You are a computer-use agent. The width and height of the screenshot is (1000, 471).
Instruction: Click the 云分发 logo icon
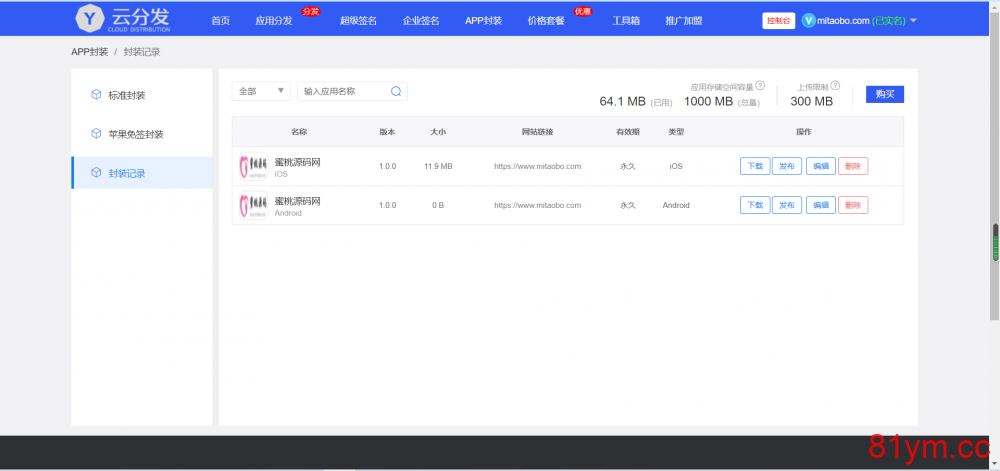pyautogui.click(x=90, y=19)
